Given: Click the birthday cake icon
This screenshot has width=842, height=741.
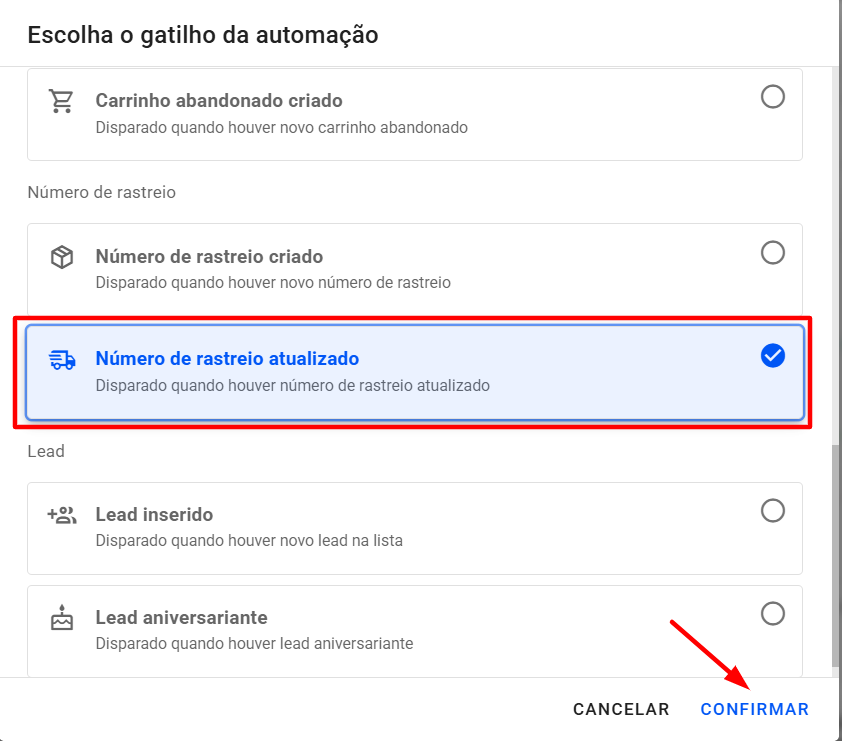Looking at the screenshot, I should (x=62, y=619).
